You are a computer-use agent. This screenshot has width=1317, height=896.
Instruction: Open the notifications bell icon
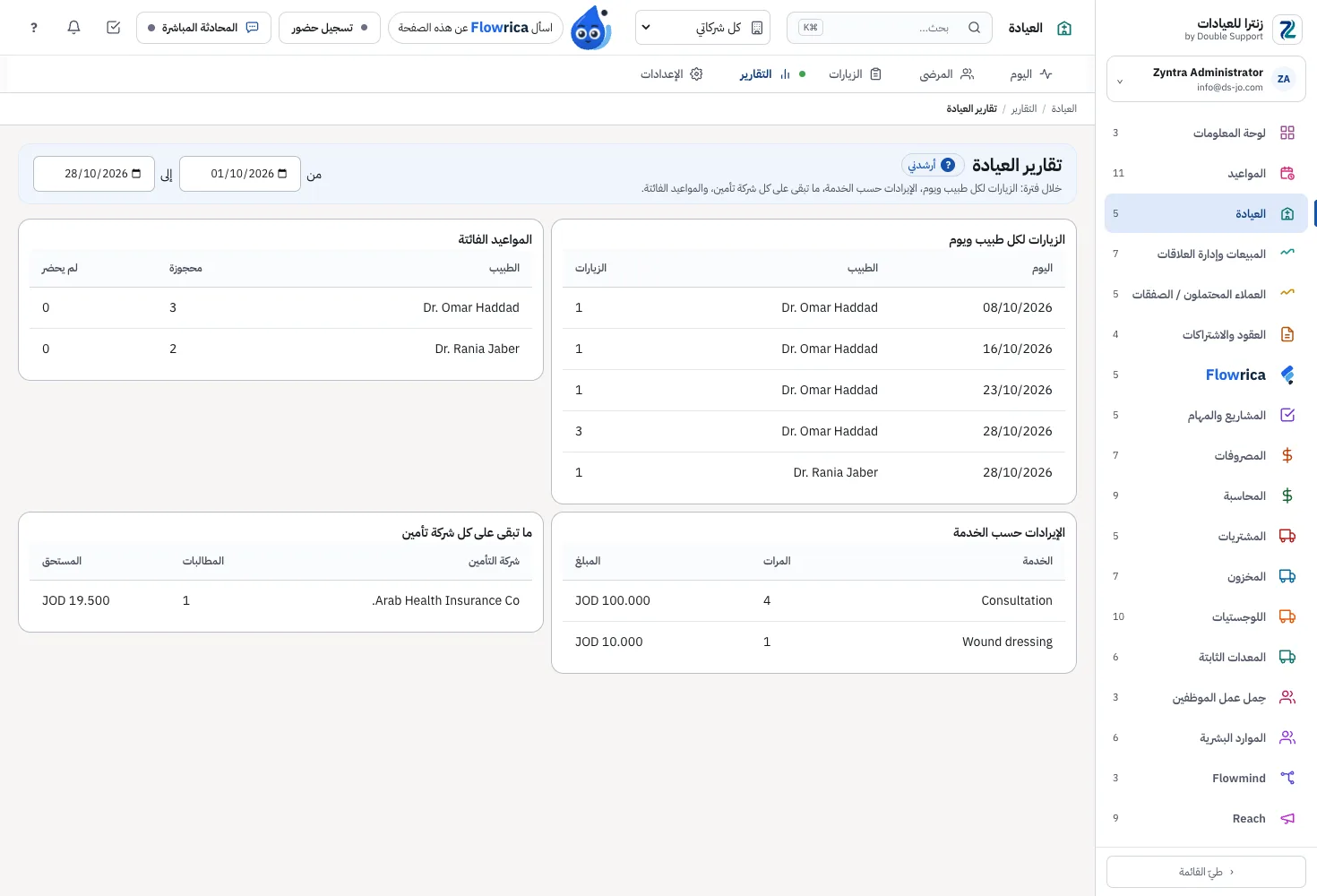tap(74, 28)
